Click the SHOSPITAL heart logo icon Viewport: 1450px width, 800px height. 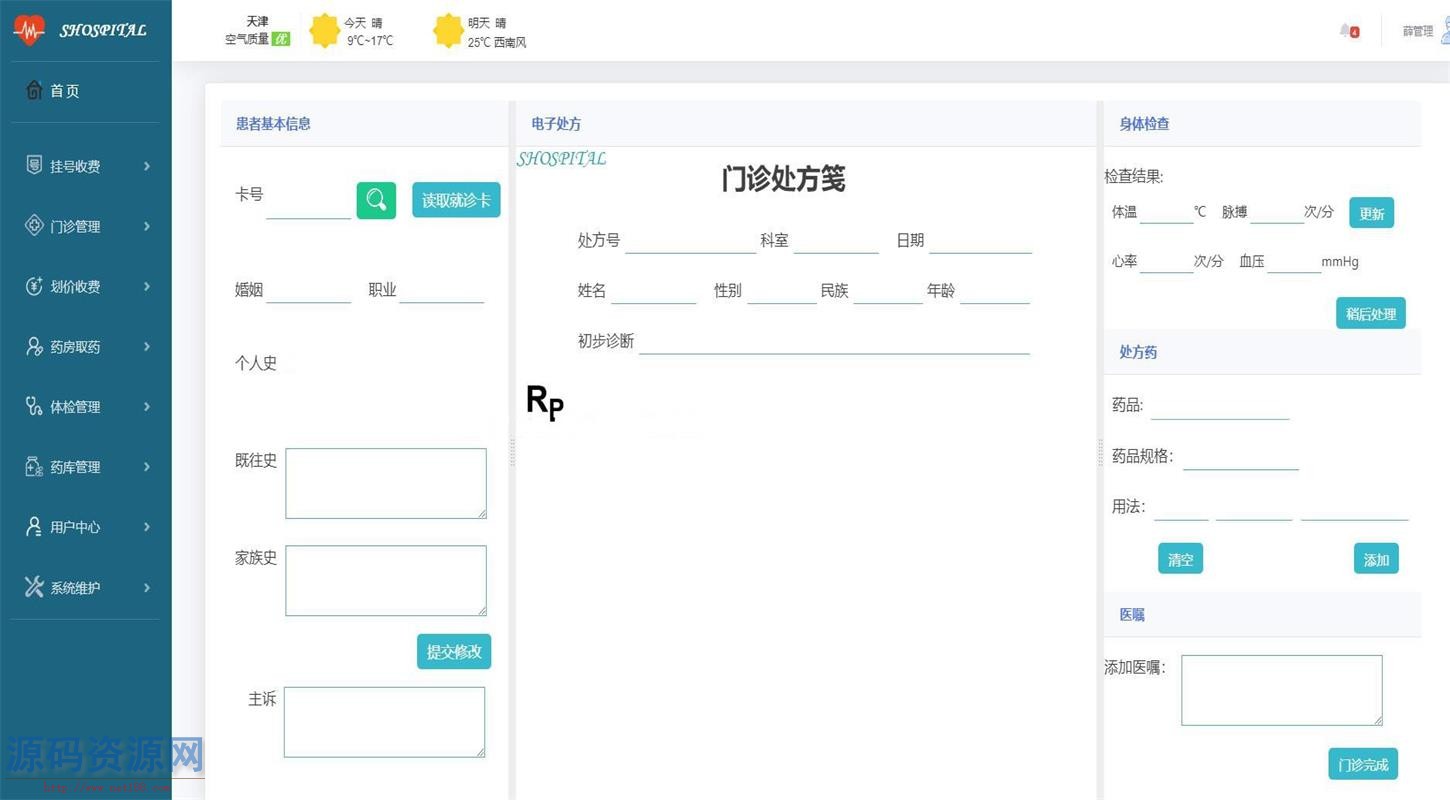tap(29, 30)
